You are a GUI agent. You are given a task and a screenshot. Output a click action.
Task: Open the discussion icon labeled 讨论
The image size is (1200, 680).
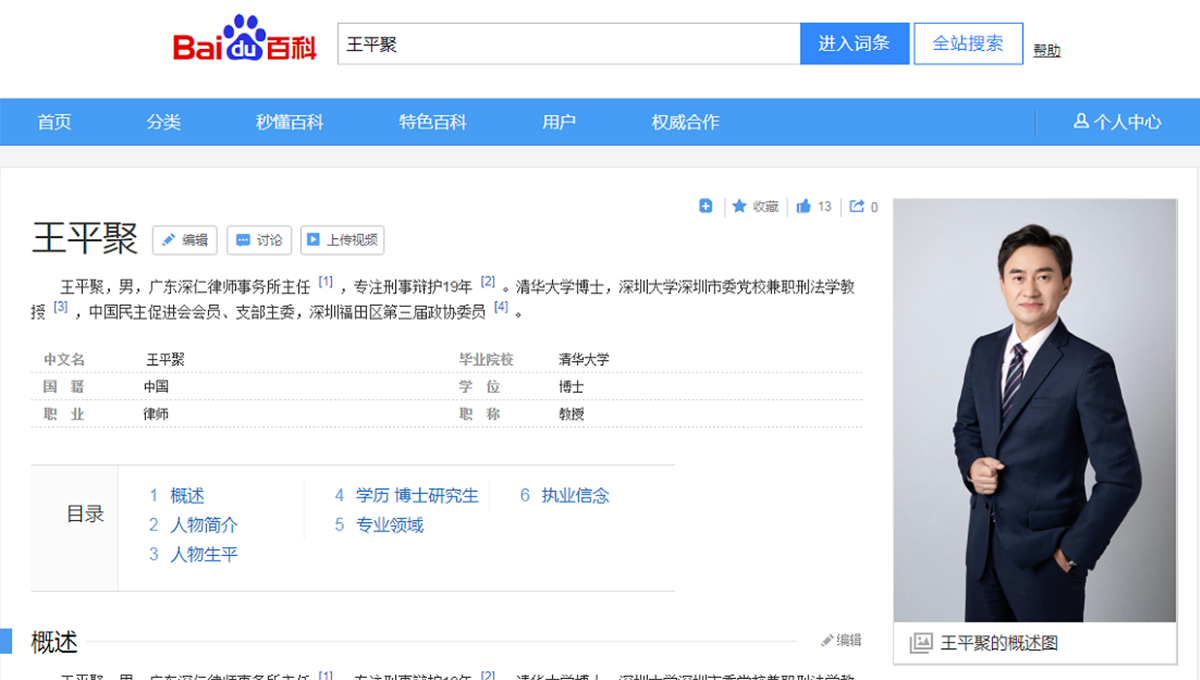259,240
